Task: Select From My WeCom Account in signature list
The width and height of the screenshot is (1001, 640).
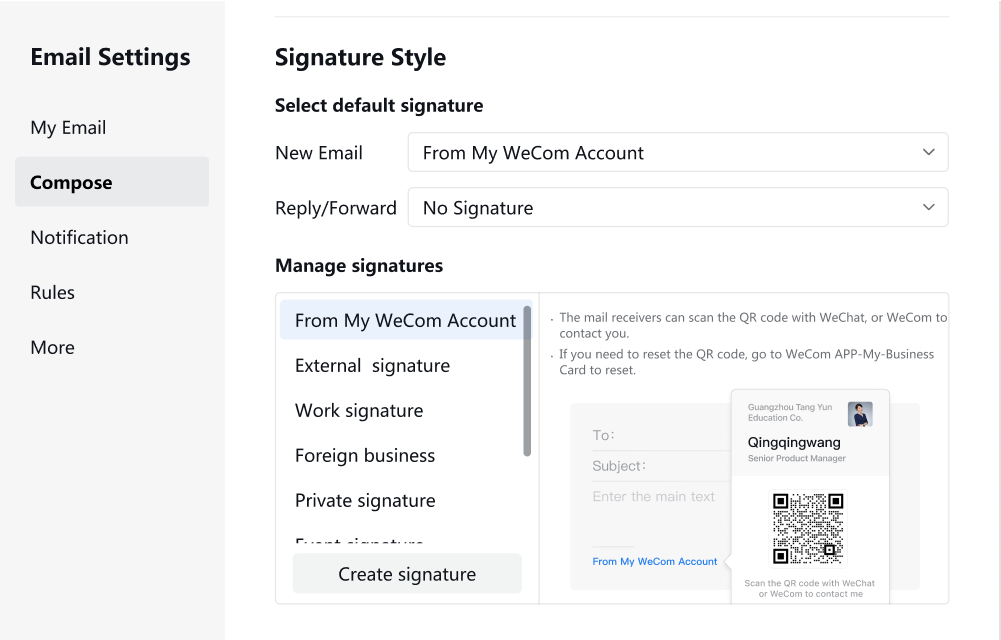Action: 405,320
